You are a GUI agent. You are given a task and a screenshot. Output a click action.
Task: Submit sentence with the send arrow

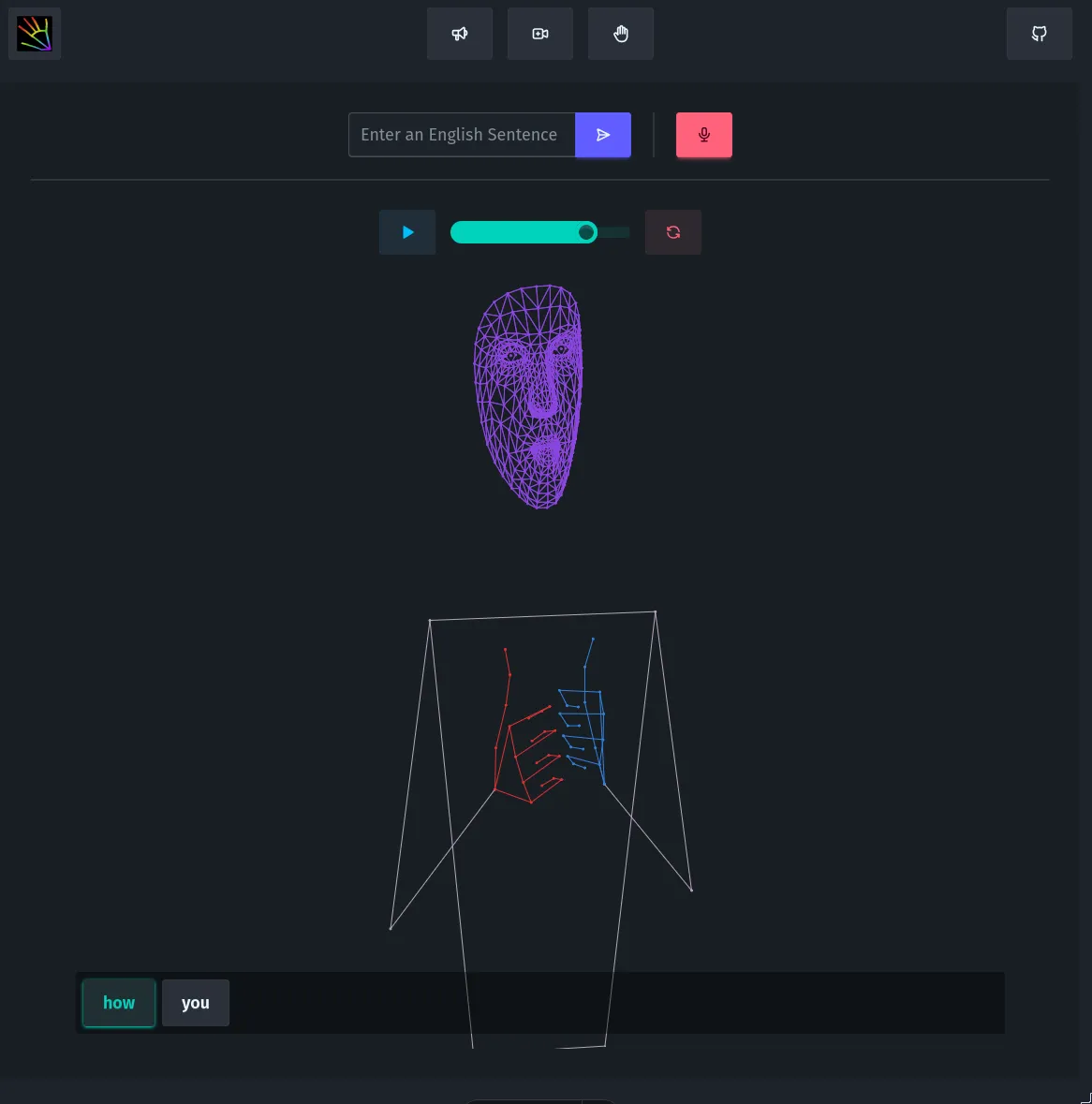point(603,135)
